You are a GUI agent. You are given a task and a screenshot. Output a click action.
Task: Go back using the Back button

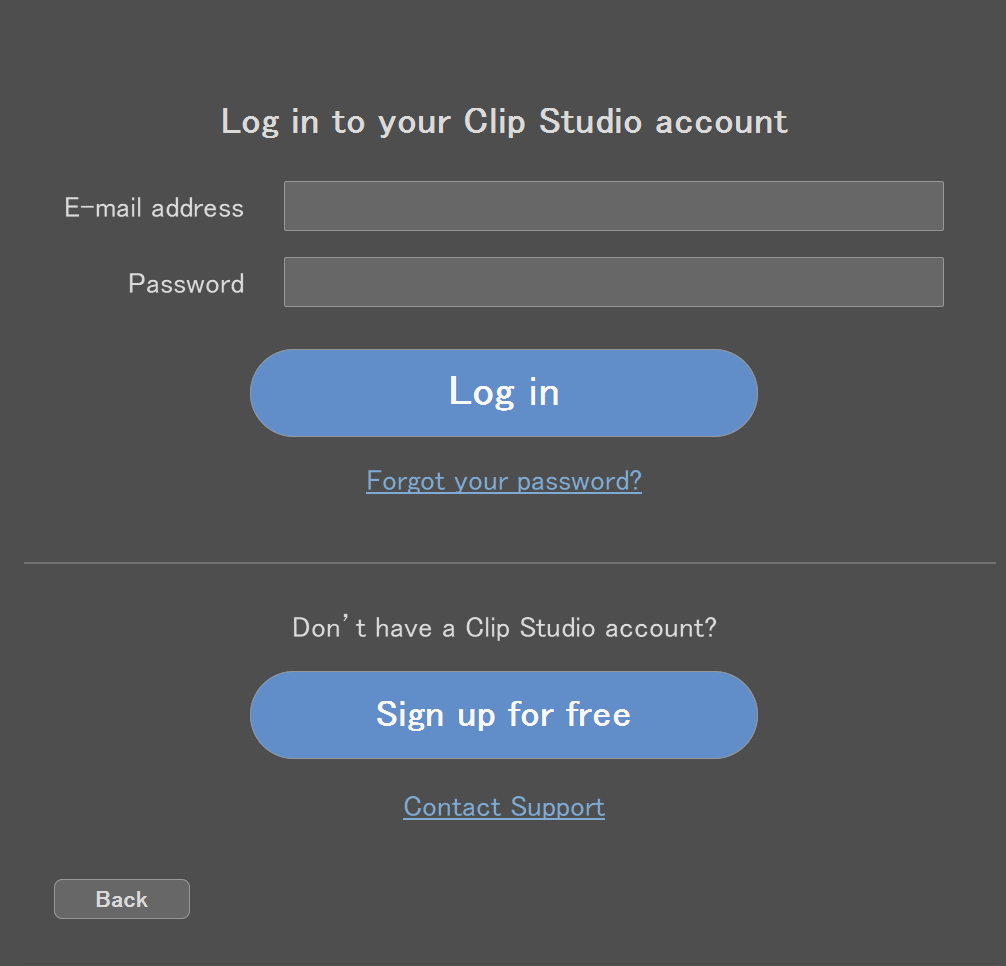[121, 899]
